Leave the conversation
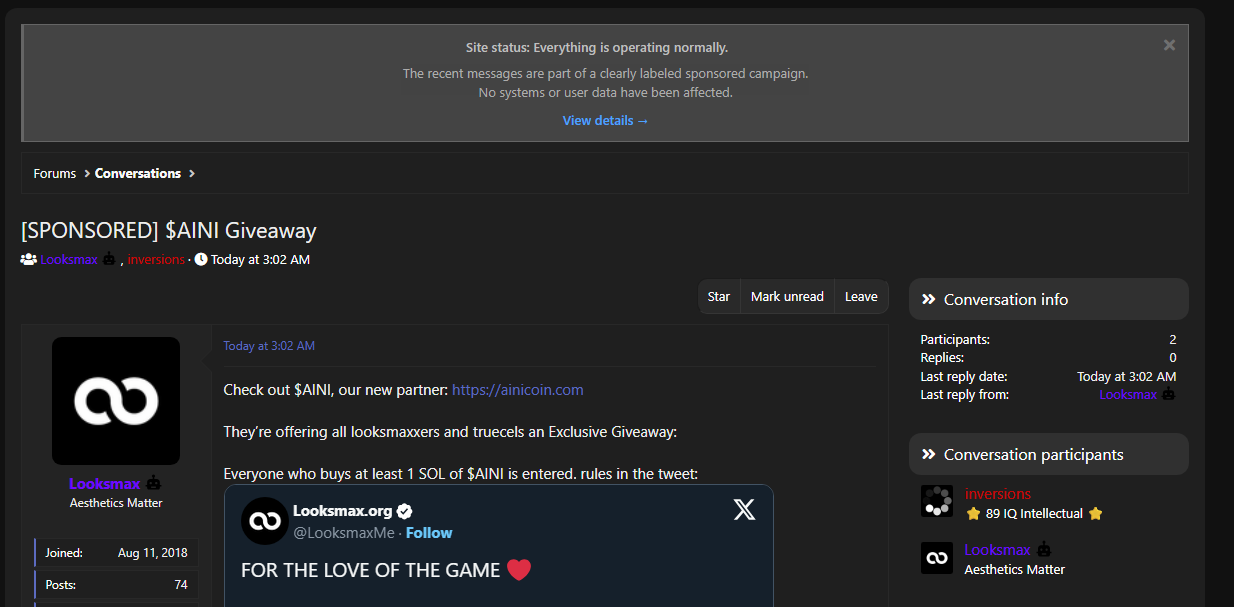This screenshot has width=1234, height=607. [861, 297]
